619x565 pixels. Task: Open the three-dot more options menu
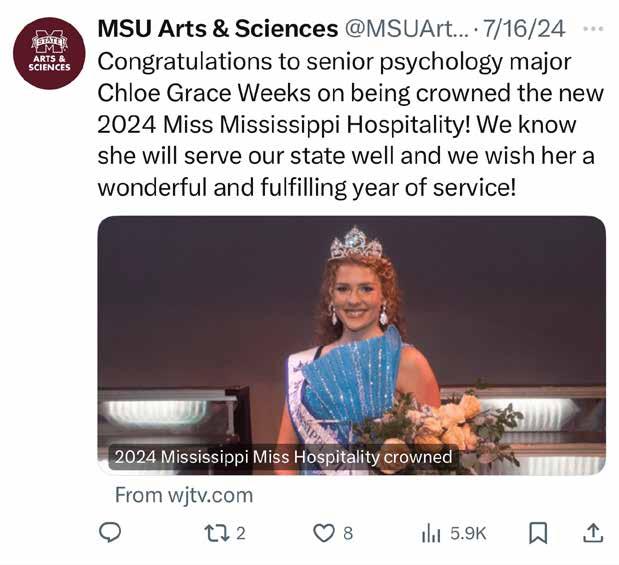point(593,29)
